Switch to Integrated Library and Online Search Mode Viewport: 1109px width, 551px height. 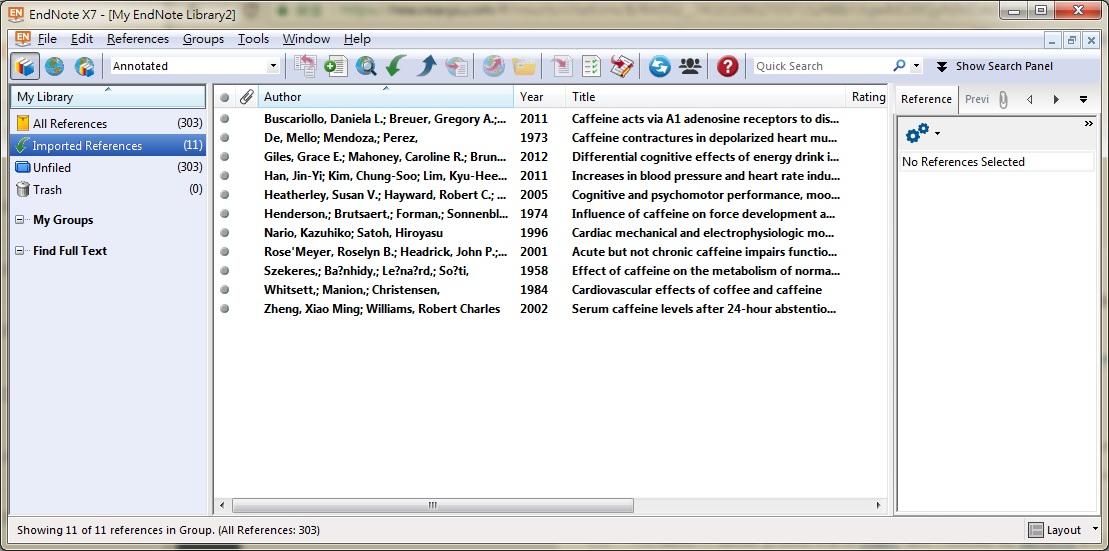click(84, 66)
